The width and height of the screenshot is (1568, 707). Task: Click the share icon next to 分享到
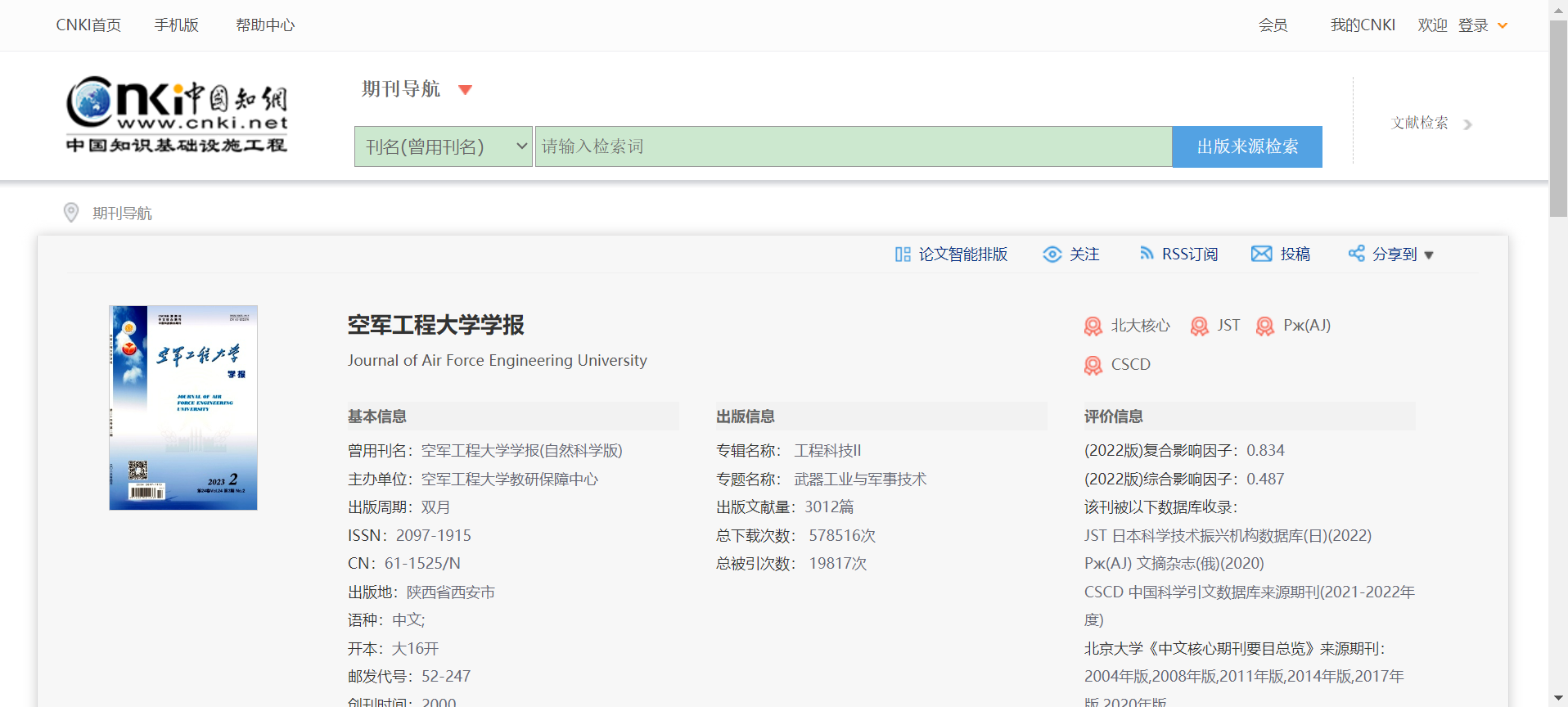(x=1356, y=254)
